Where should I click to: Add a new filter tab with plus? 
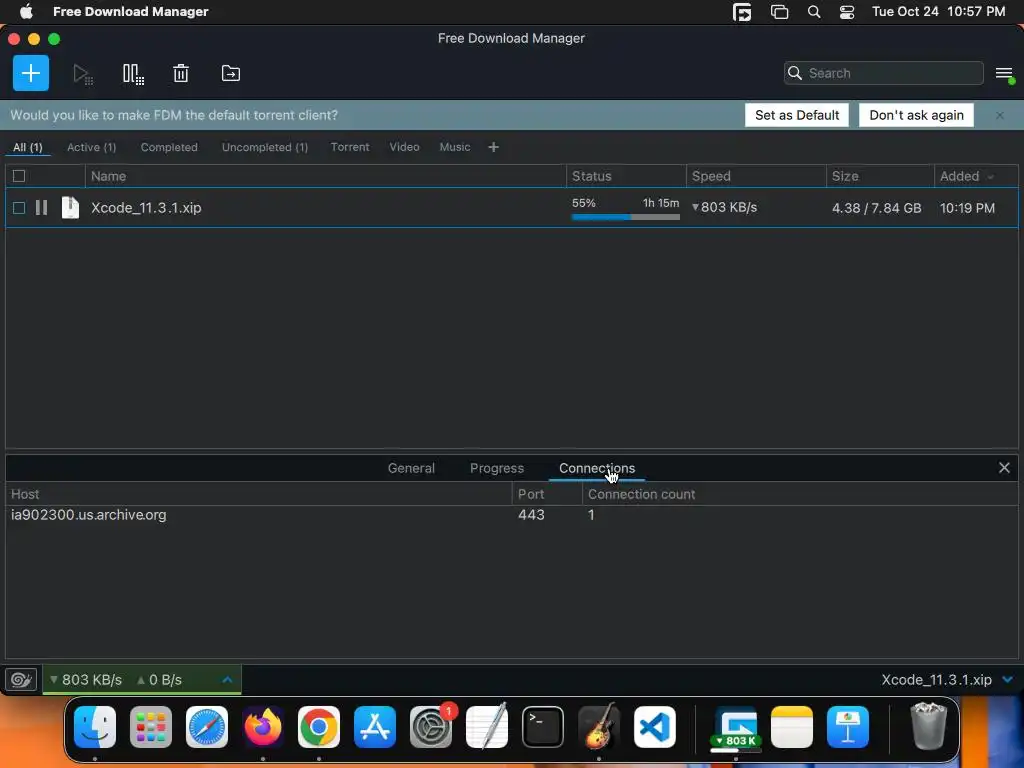[x=494, y=147]
